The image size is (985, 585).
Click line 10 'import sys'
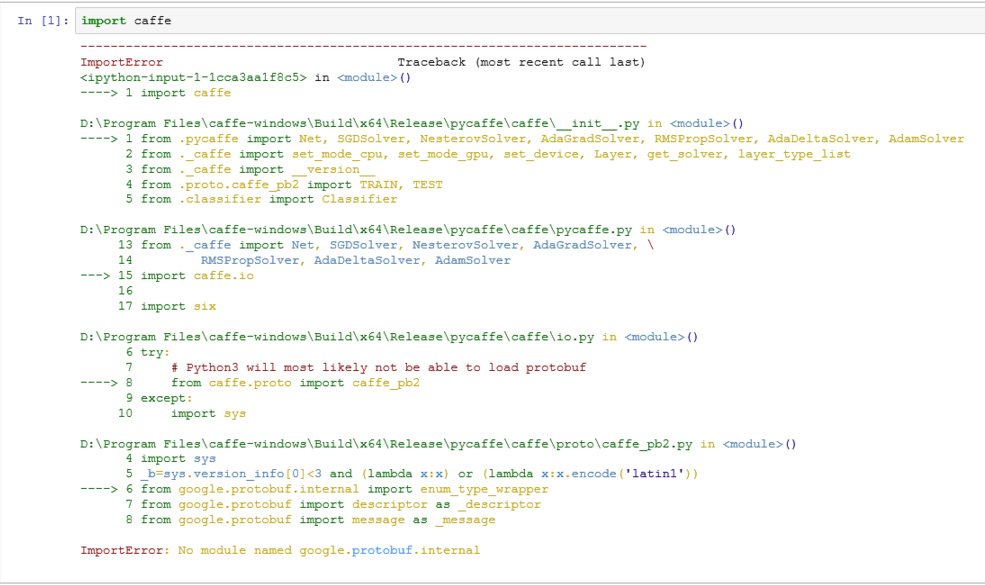click(182, 413)
